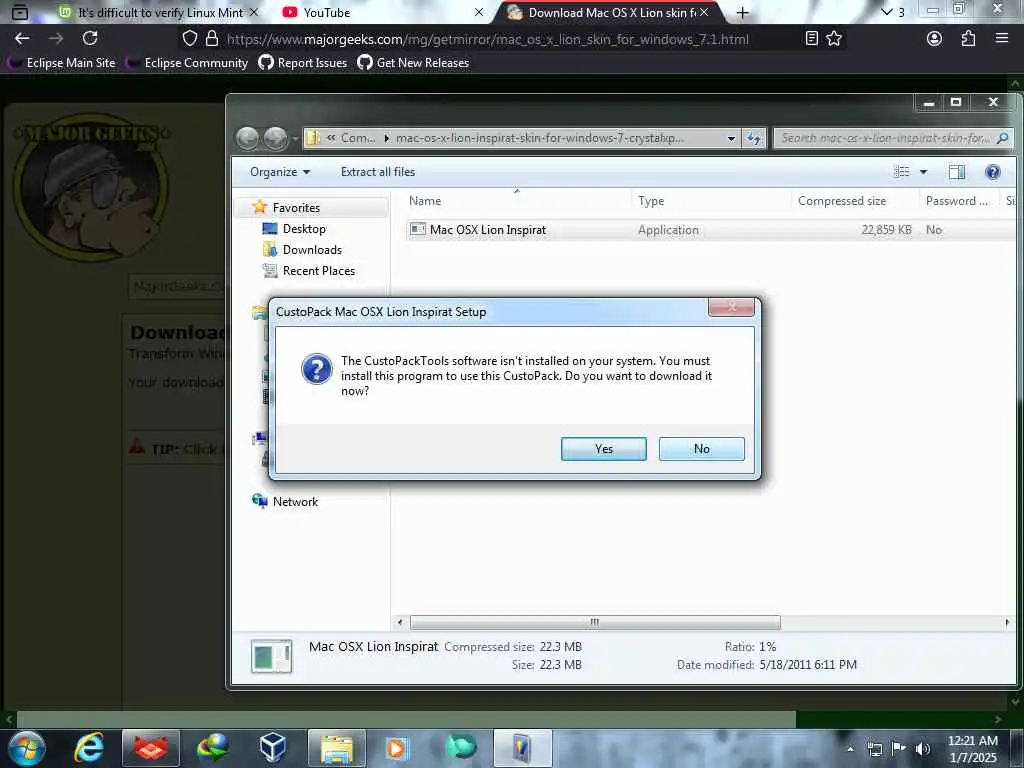The image size is (1024, 768).
Task: Open a new browser tab
Action: tap(743, 12)
